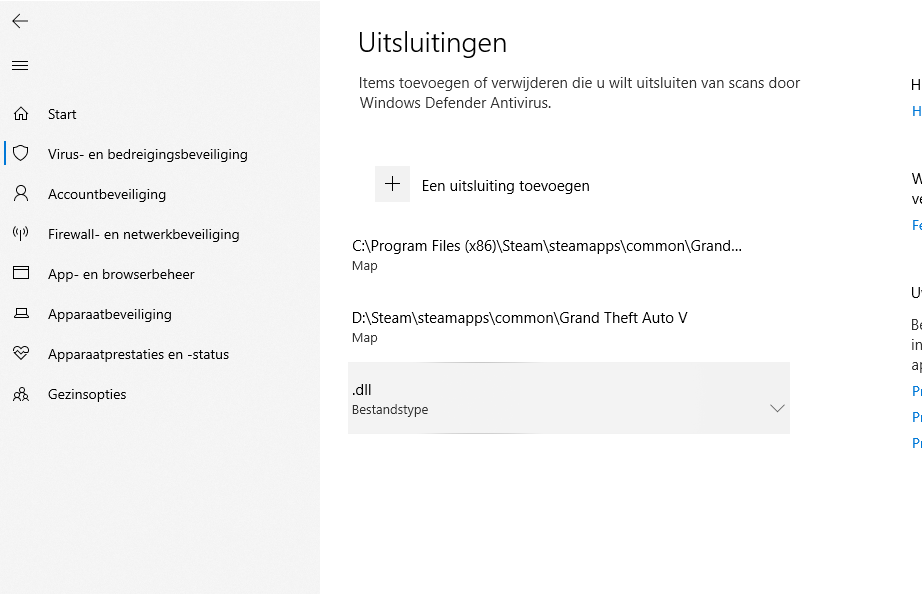
Task: Select the Accountbeveiliging person icon
Action: click(21, 194)
